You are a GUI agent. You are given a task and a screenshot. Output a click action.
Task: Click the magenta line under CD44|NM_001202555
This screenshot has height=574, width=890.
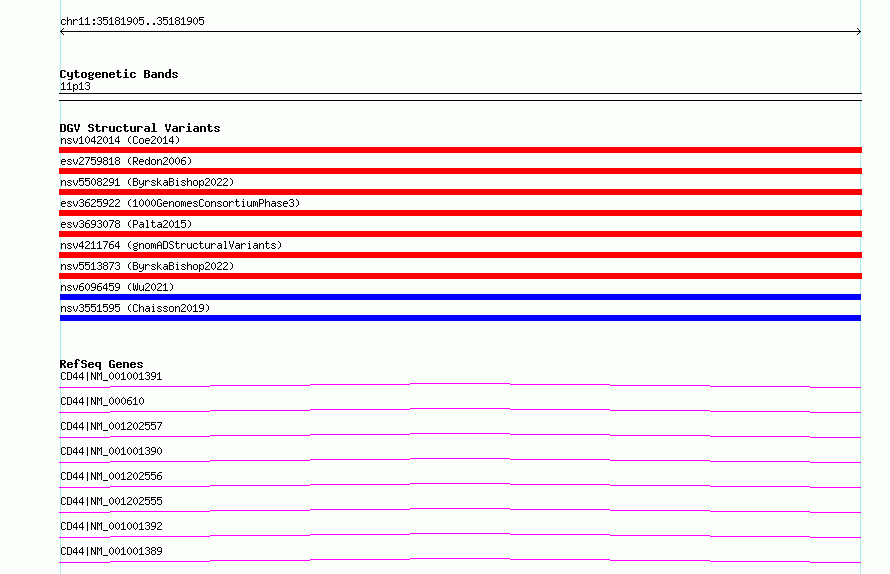pyautogui.click(x=460, y=510)
